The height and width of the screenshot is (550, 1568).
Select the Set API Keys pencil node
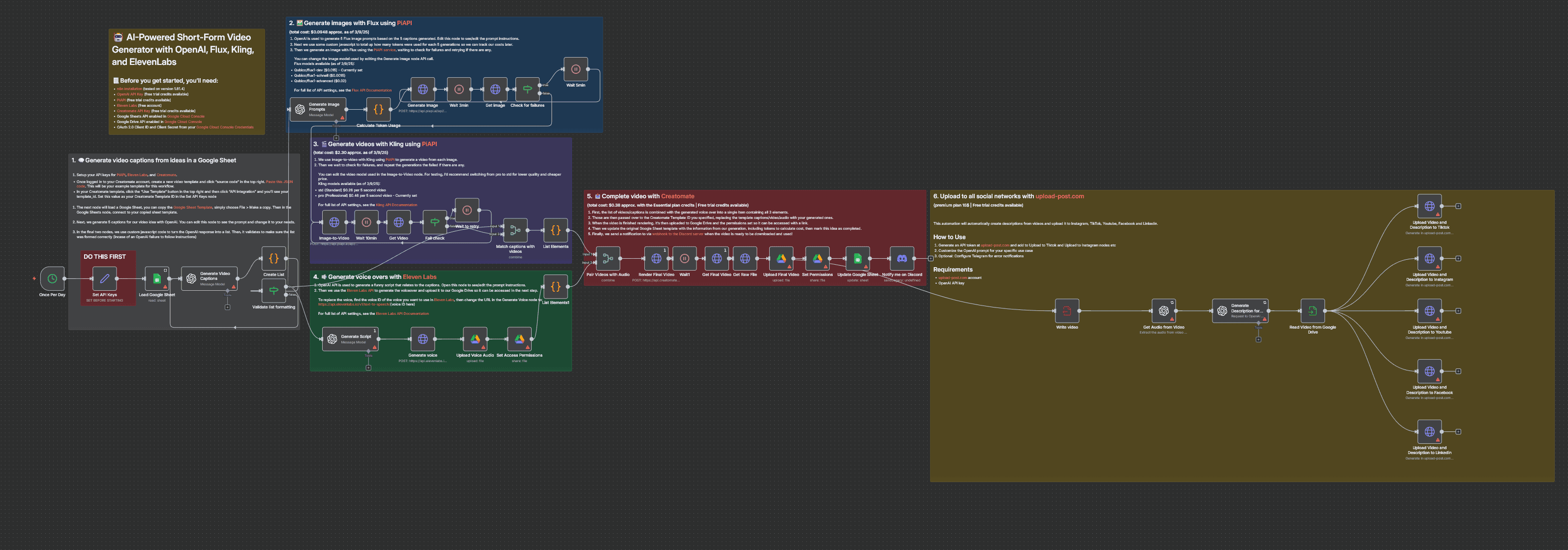click(104, 279)
